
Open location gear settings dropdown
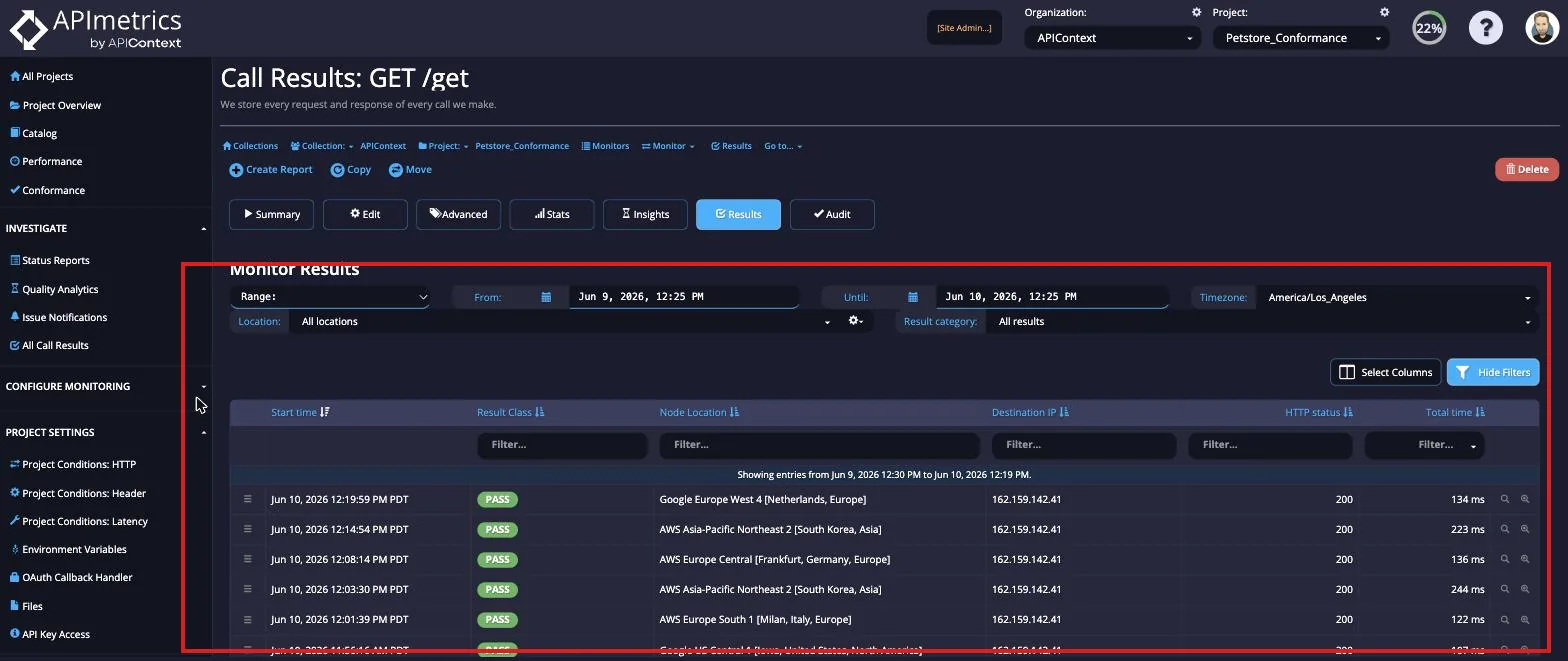coord(856,321)
